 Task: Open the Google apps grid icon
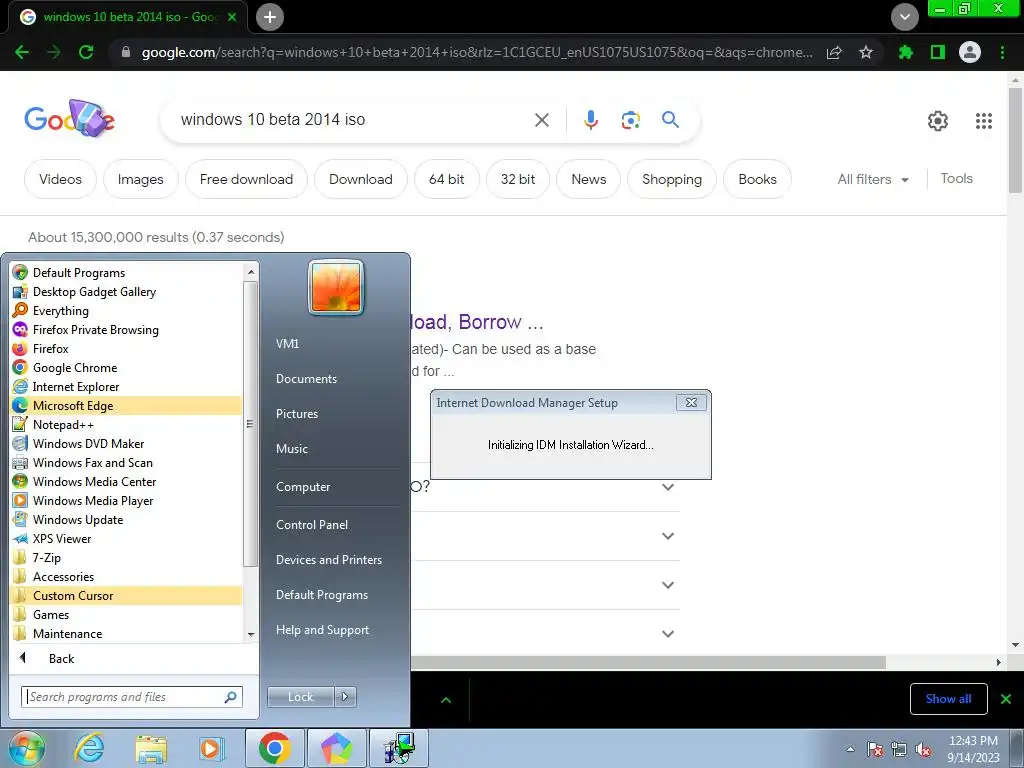point(984,121)
